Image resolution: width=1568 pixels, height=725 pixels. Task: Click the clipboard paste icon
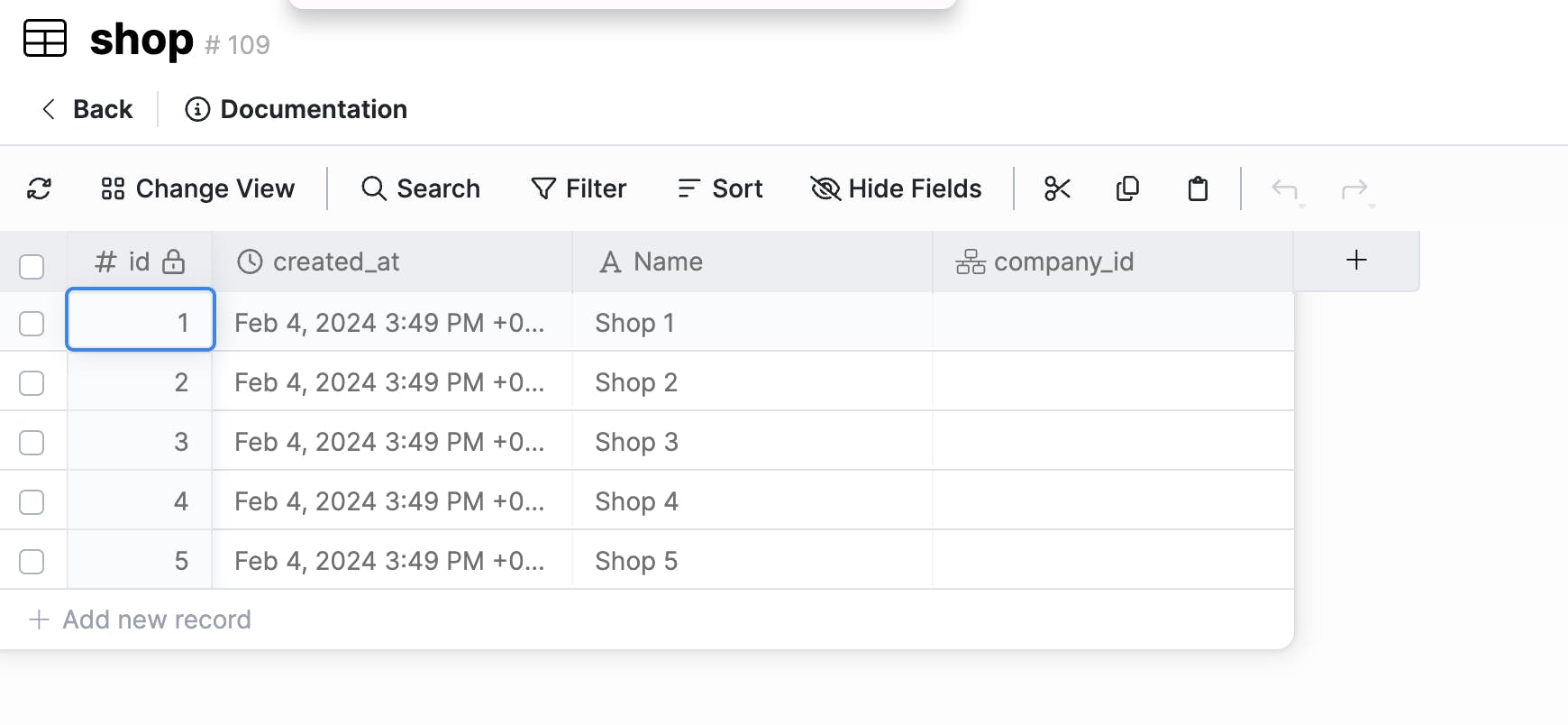pos(1198,188)
